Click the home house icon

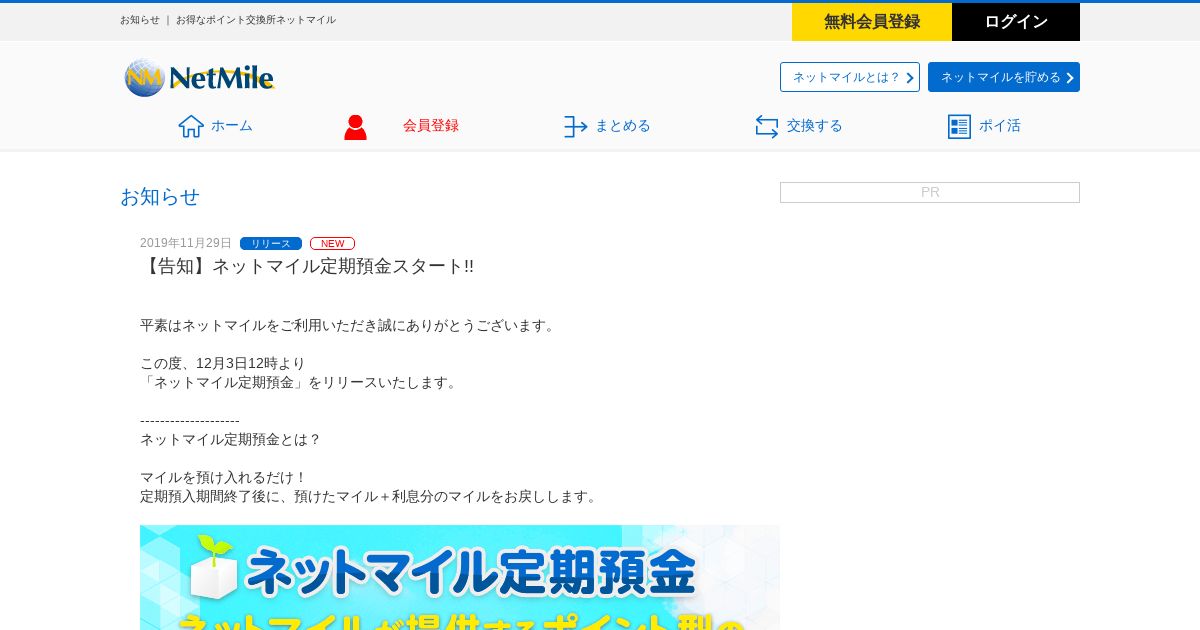(x=191, y=126)
